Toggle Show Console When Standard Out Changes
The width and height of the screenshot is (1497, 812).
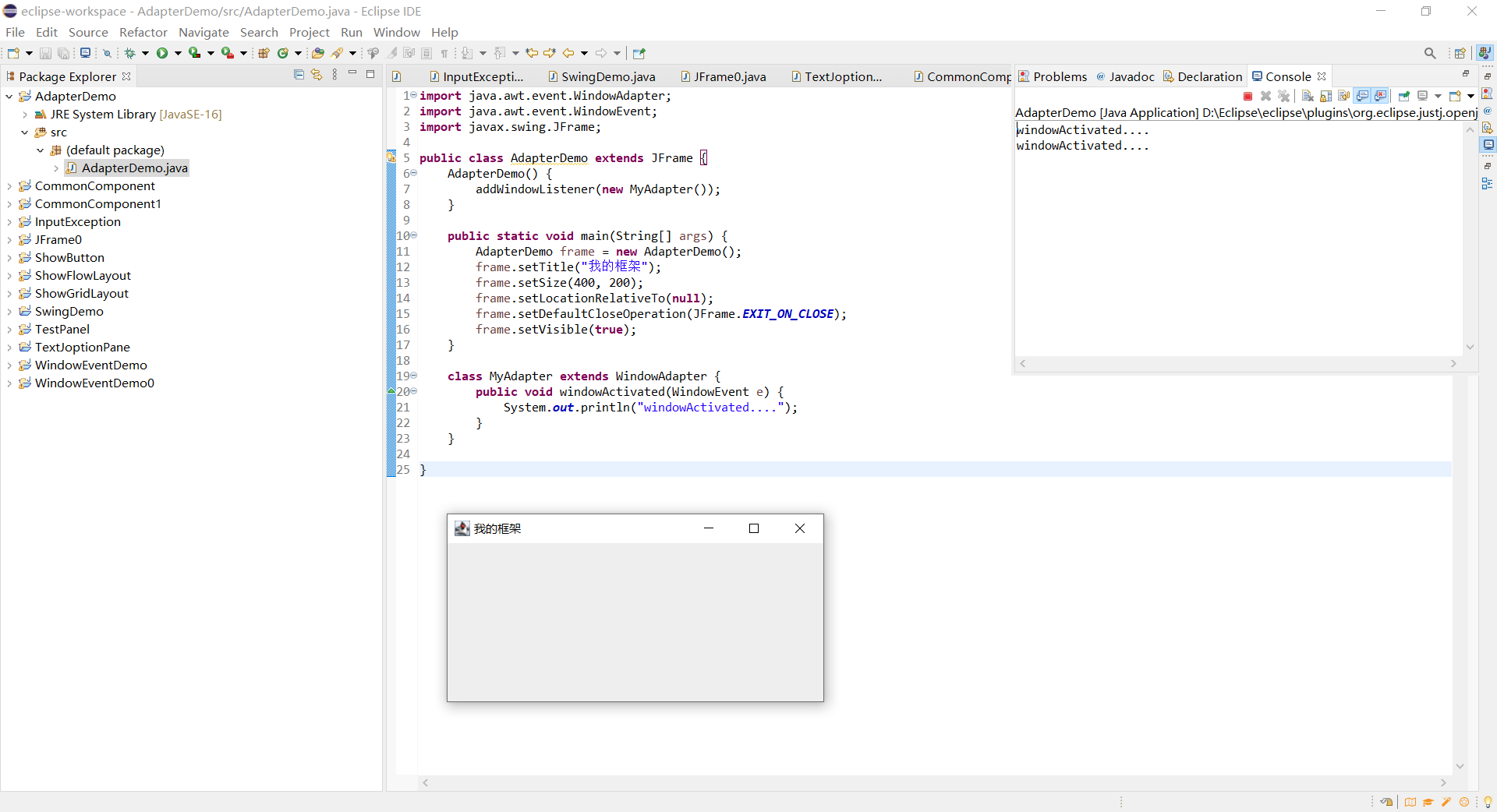tap(1362, 96)
